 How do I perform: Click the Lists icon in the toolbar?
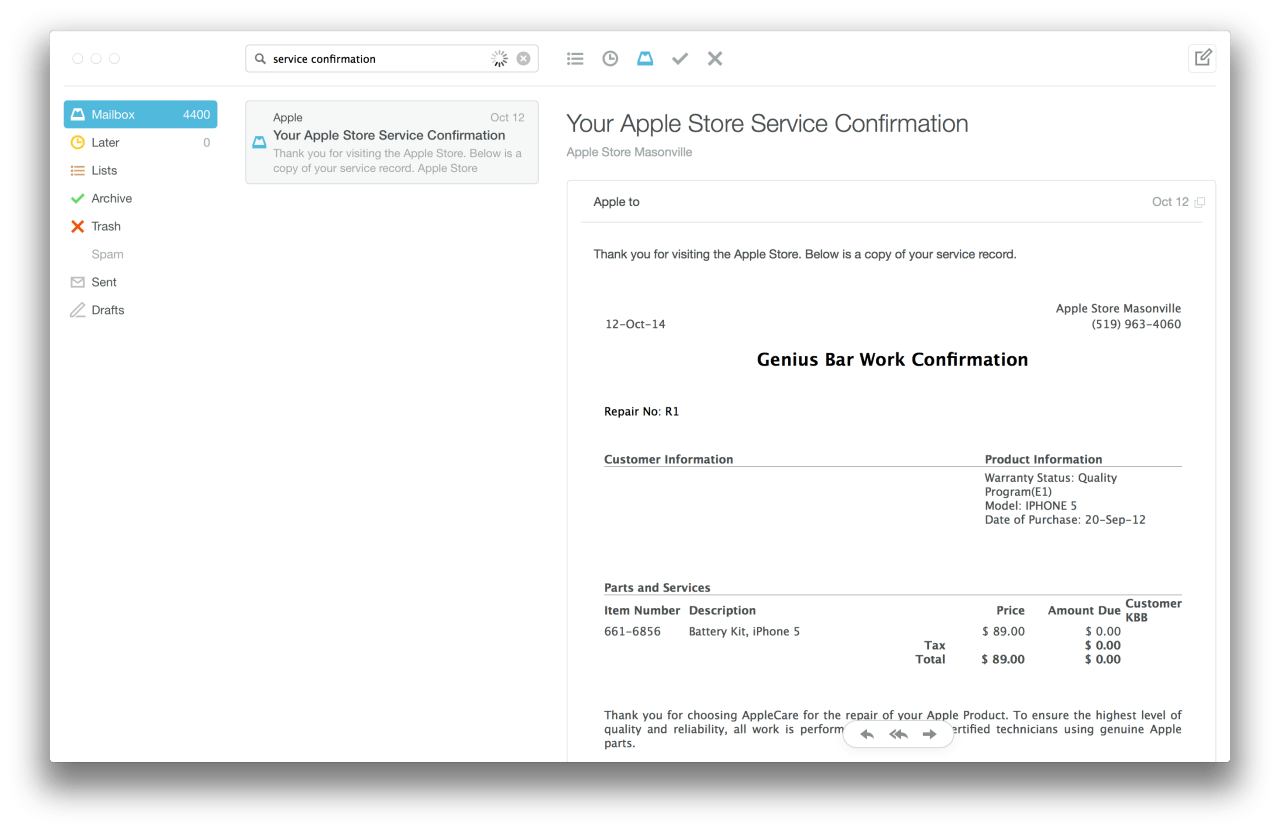[575, 59]
